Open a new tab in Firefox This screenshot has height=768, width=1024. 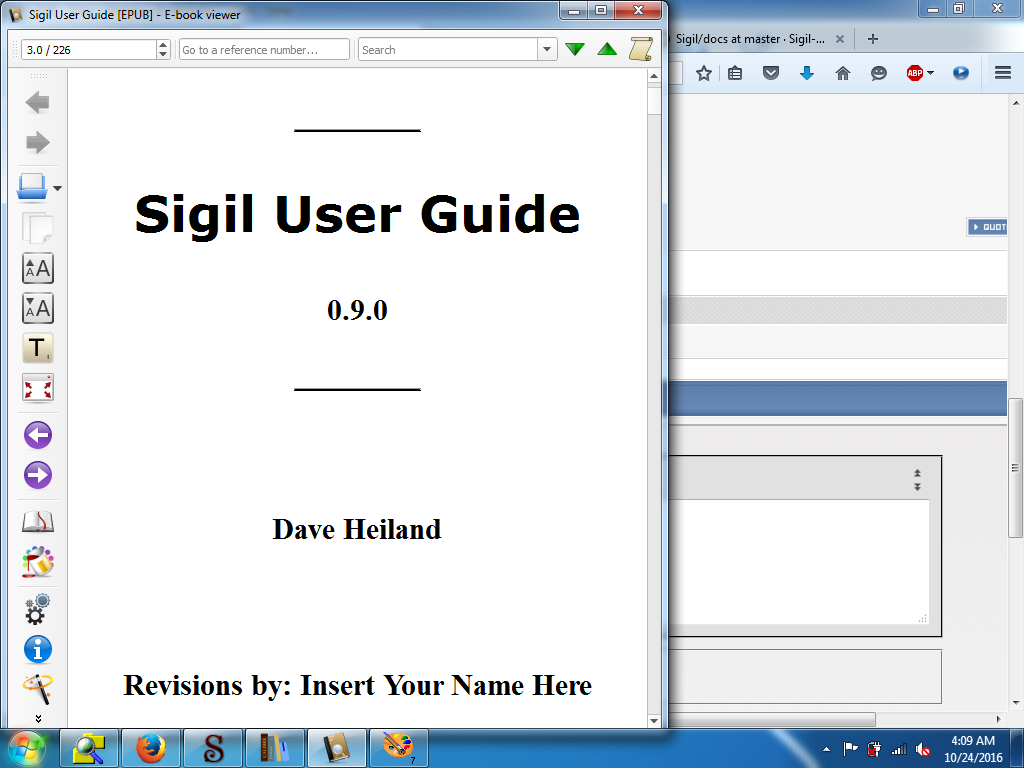(872, 39)
